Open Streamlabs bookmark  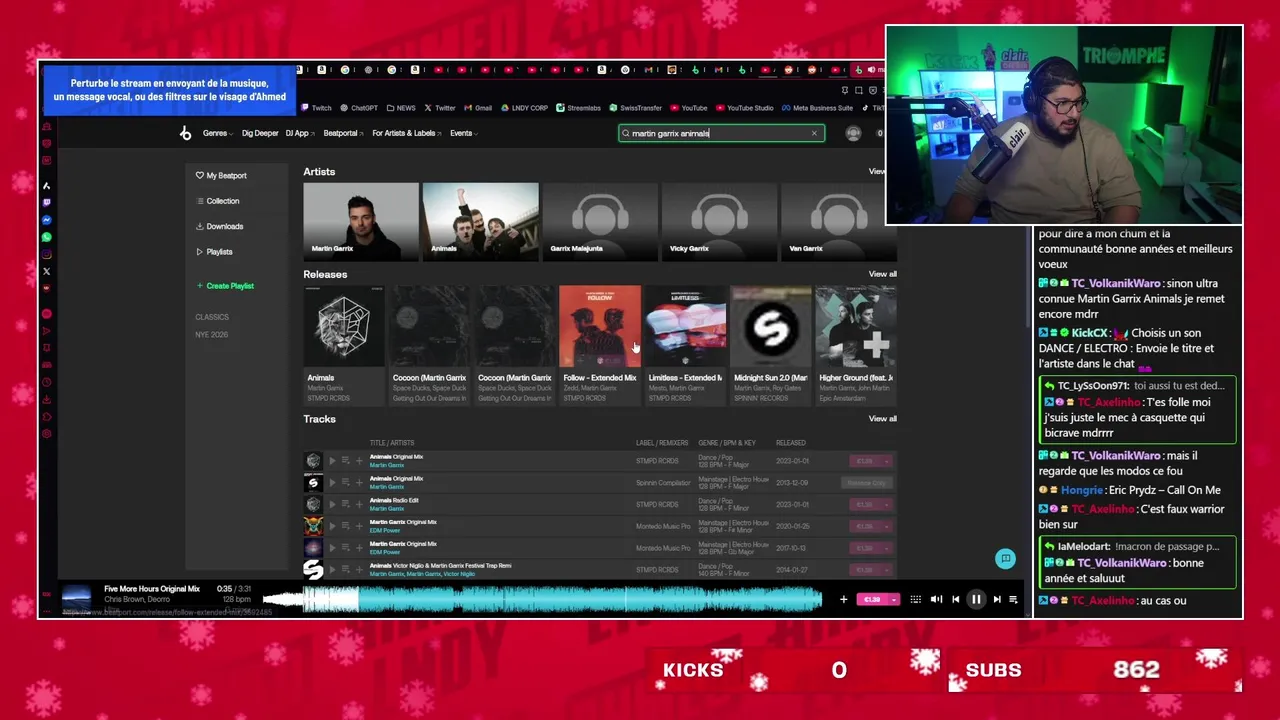[x=579, y=108]
